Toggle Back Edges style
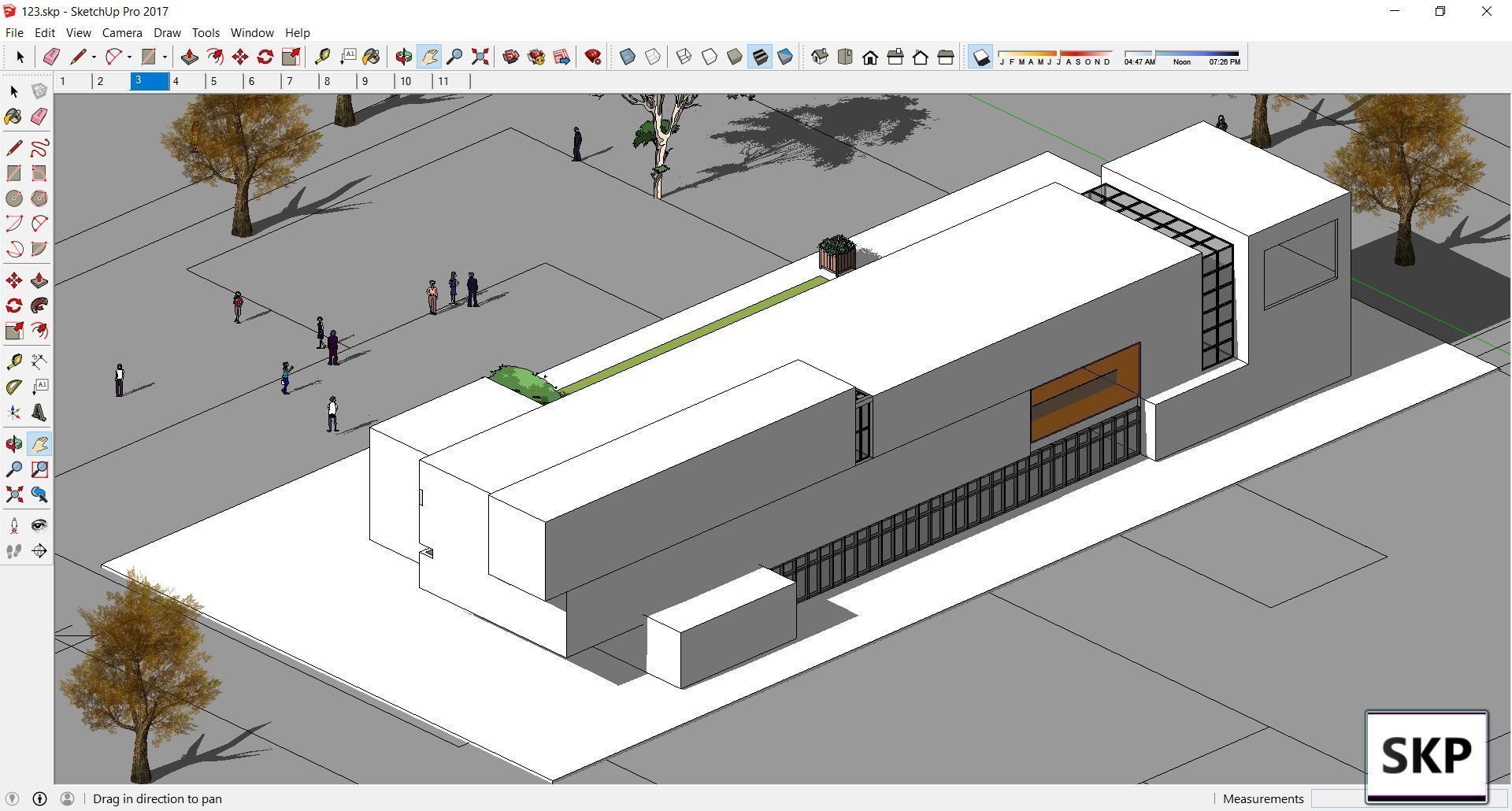The width and height of the screenshot is (1512, 811). coord(653,57)
